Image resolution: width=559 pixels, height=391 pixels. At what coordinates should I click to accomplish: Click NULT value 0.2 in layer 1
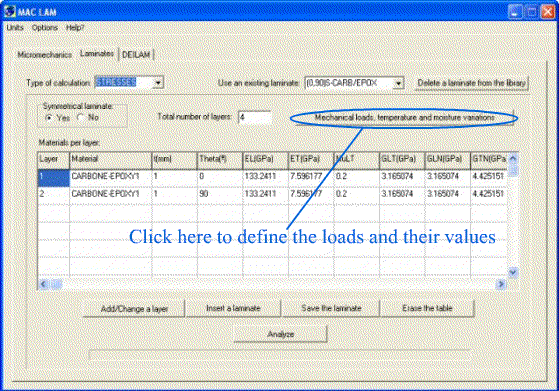pyautogui.click(x=357, y=178)
